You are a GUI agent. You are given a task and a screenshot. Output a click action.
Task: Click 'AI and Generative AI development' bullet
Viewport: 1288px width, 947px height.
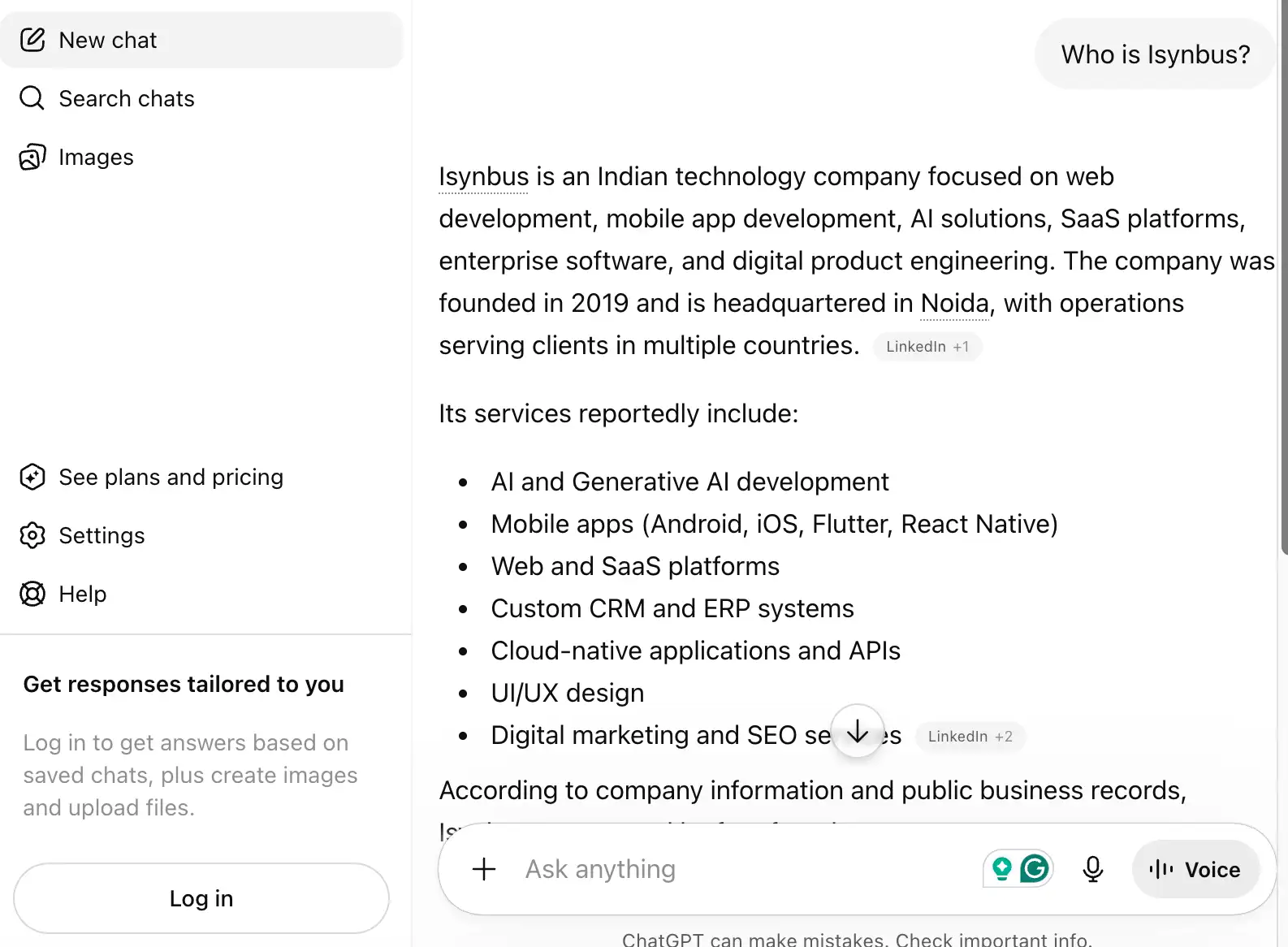pos(690,482)
